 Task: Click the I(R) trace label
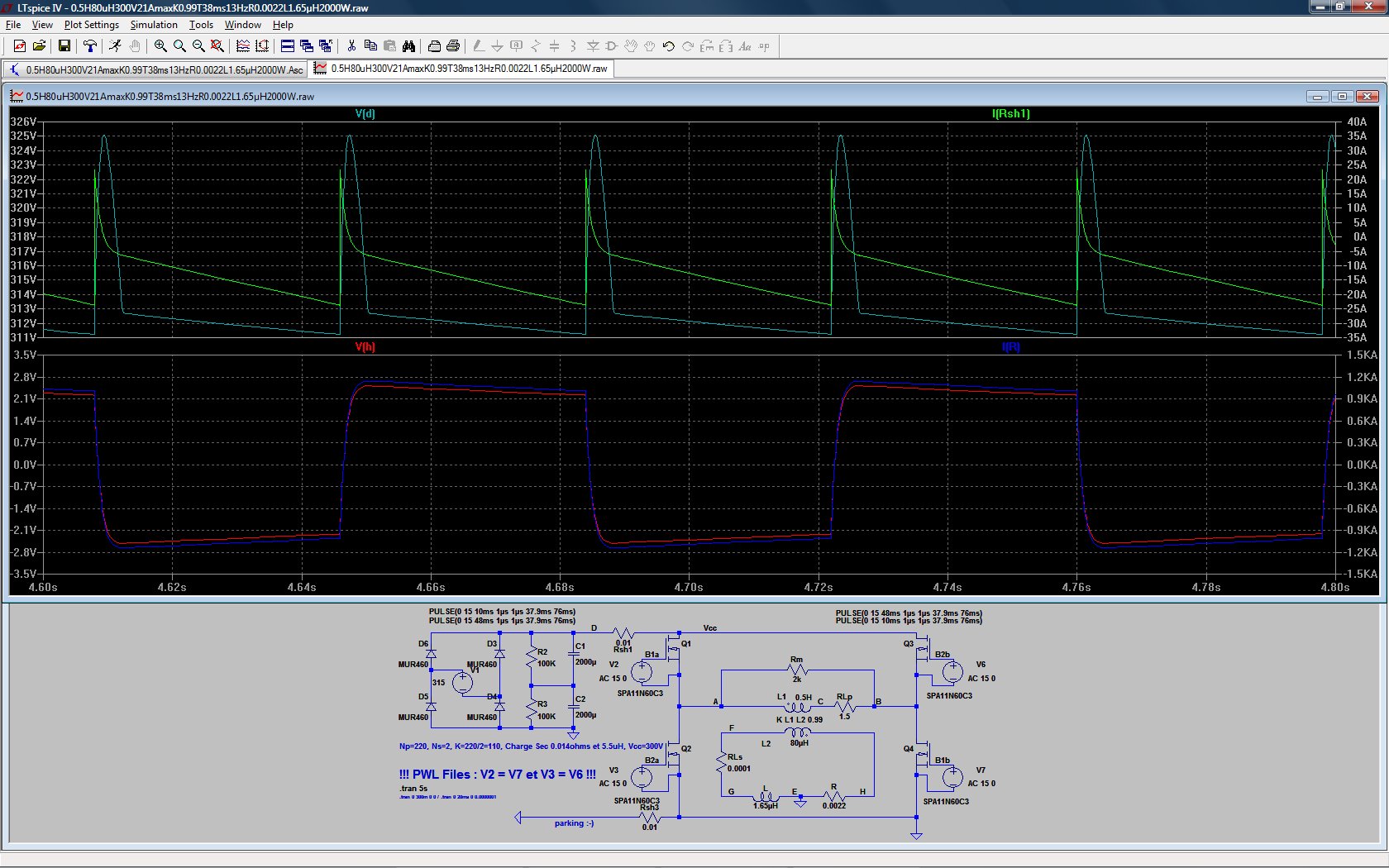click(1010, 347)
